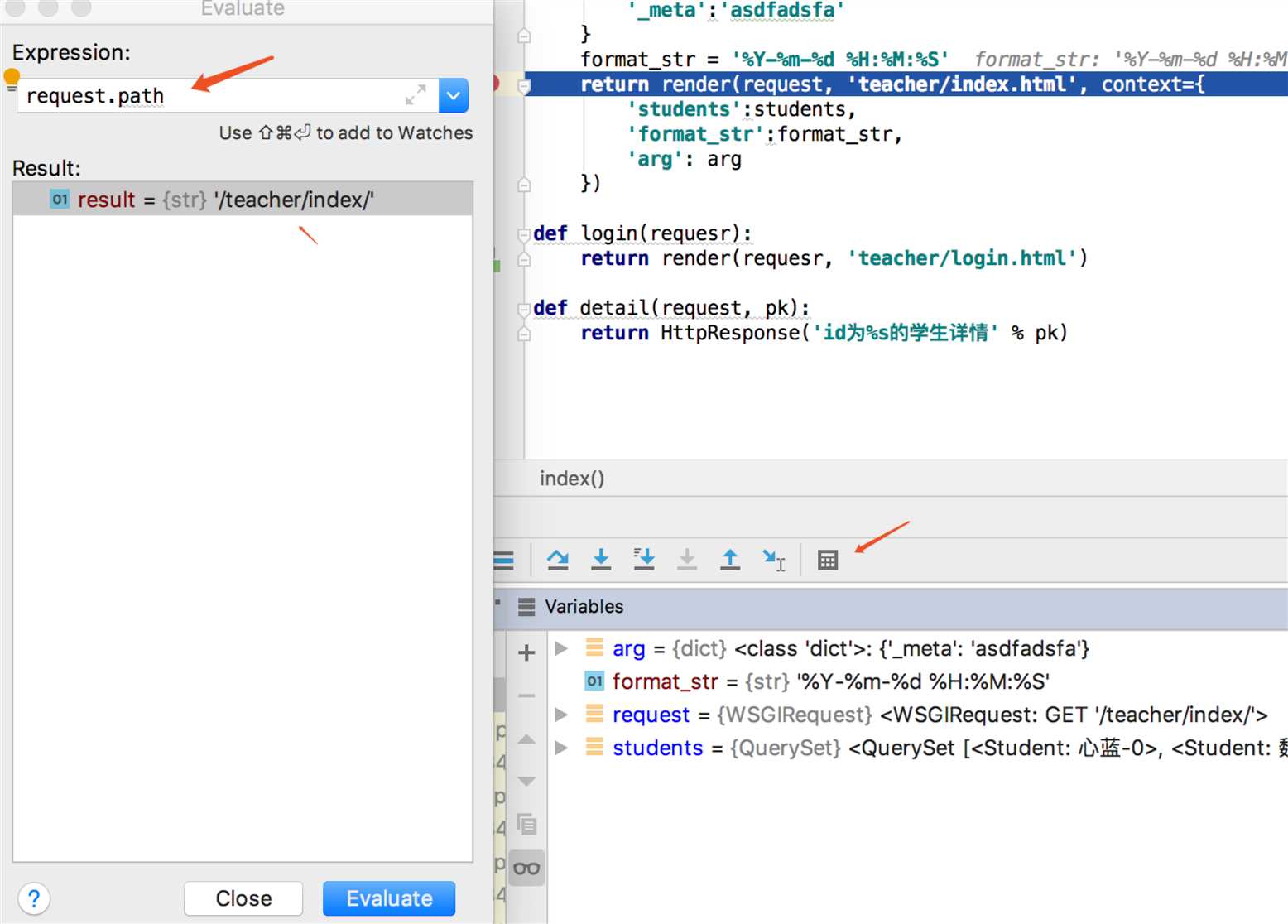The width and height of the screenshot is (1288, 924).
Task: Click the help question mark button
Action: [x=34, y=898]
